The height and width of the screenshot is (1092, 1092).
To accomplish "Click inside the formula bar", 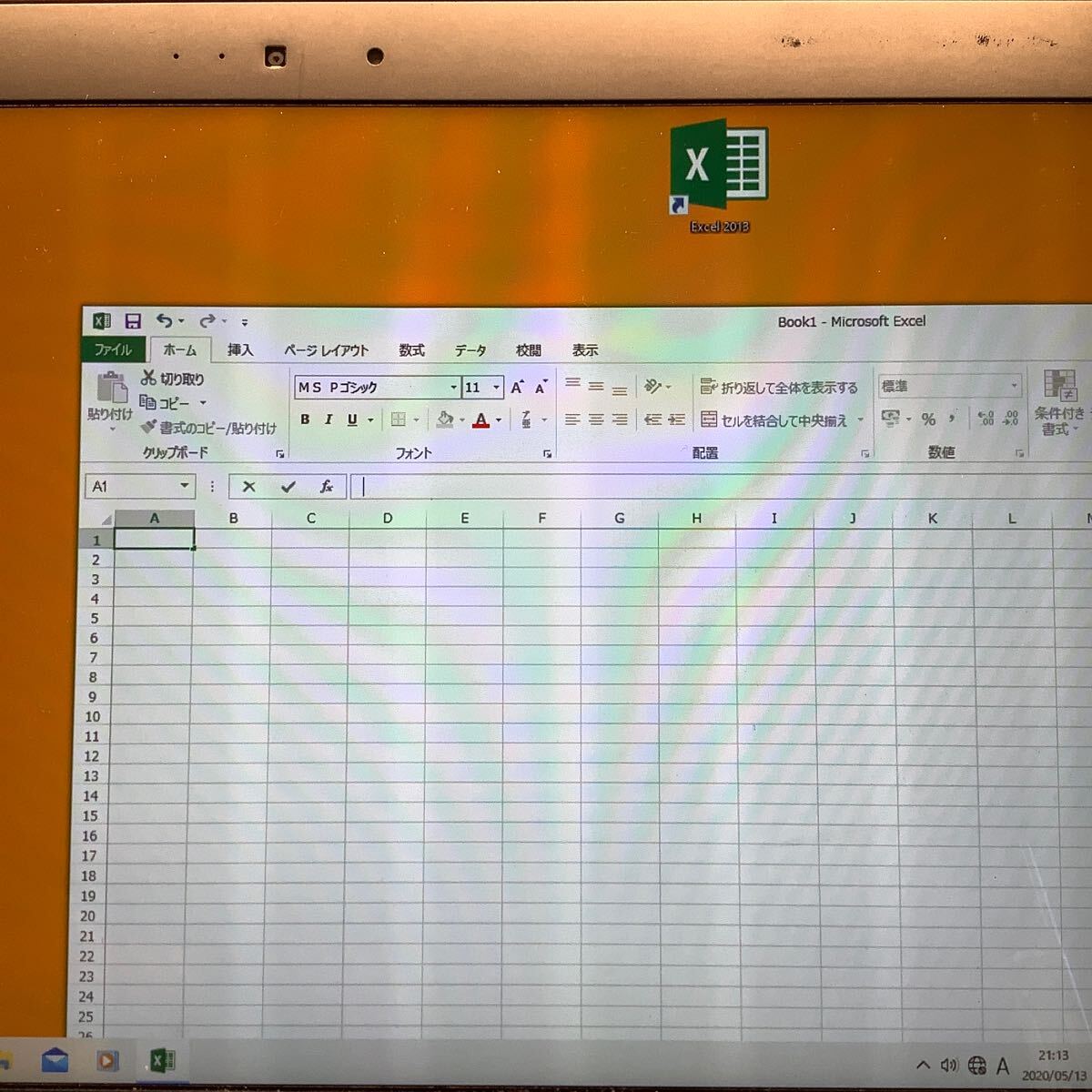I will pos(546,487).
